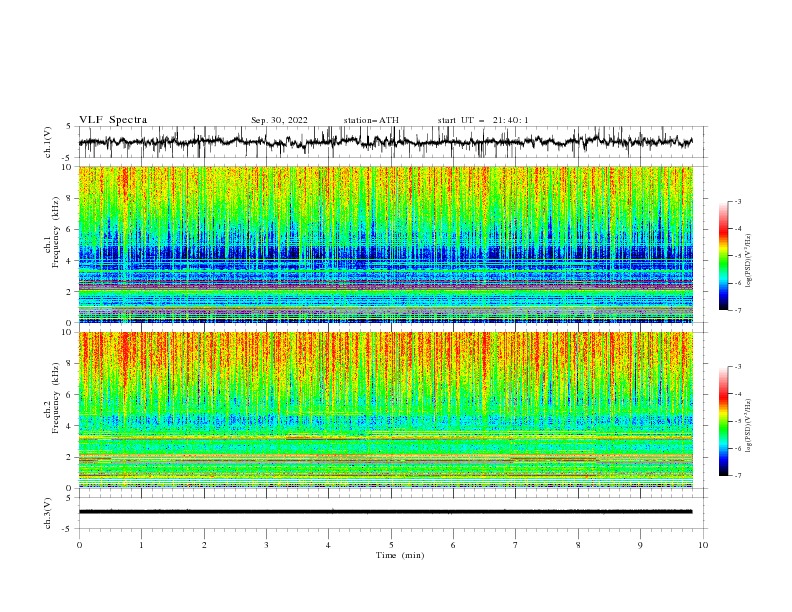Screen dimensions: 792x612
Task: Click time axis tick label "10"
Action: pos(703,545)
